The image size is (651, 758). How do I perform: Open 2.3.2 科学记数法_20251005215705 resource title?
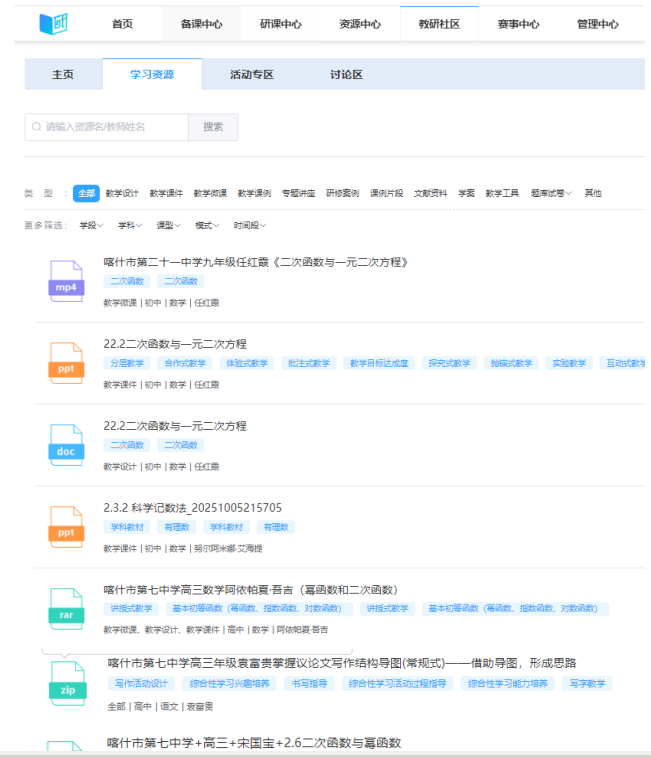pos(192,508)
